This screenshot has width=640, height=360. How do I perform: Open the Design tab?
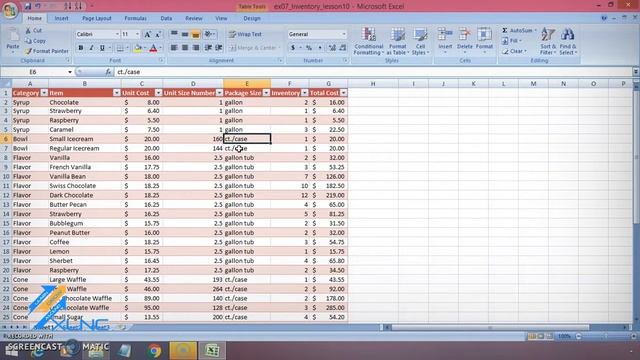tap(252, 18)
